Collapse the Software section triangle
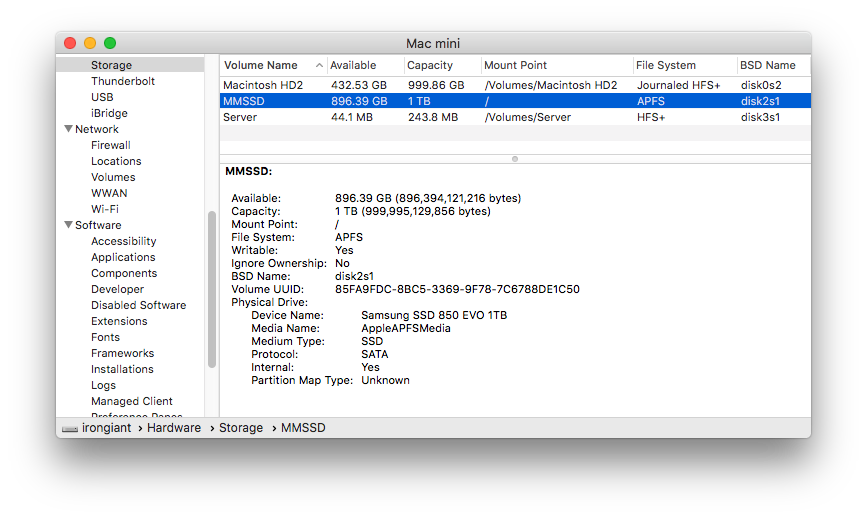Viewport: 867px width, 518px height. (x=69, y=225)
